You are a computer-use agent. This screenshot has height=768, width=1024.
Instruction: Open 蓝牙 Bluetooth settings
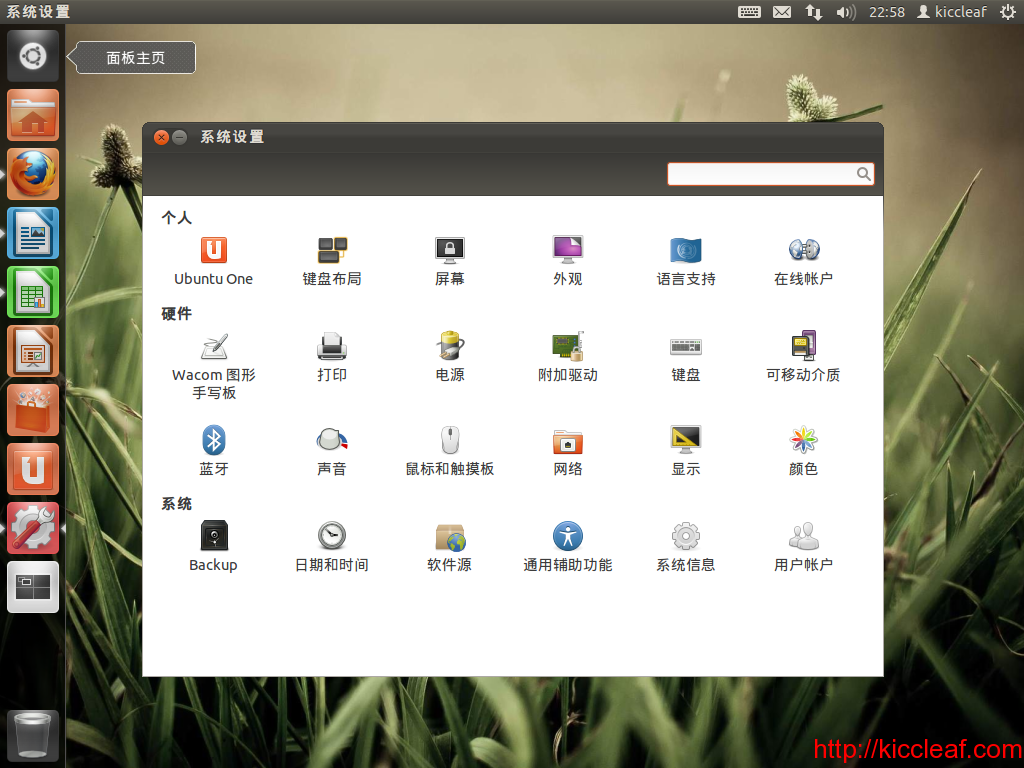point(214,451)
